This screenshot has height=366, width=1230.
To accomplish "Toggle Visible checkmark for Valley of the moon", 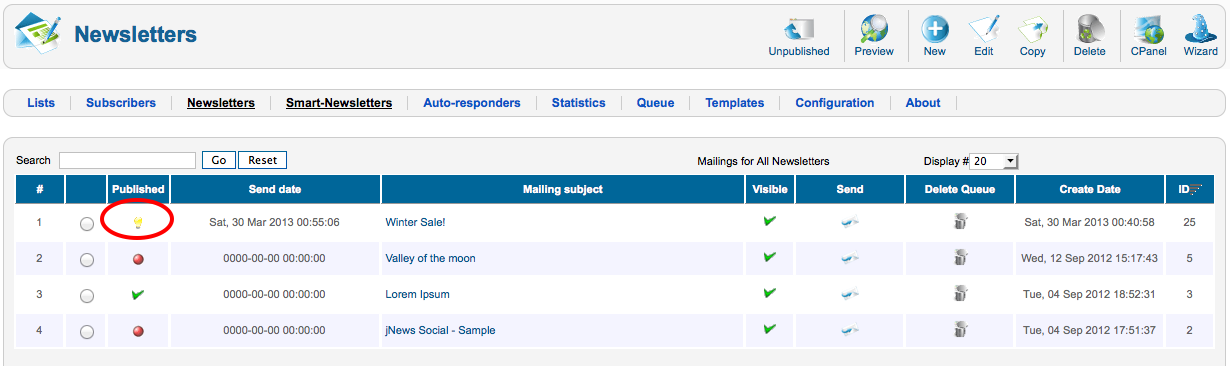I will pyautogui.click(x=769, y=257).
